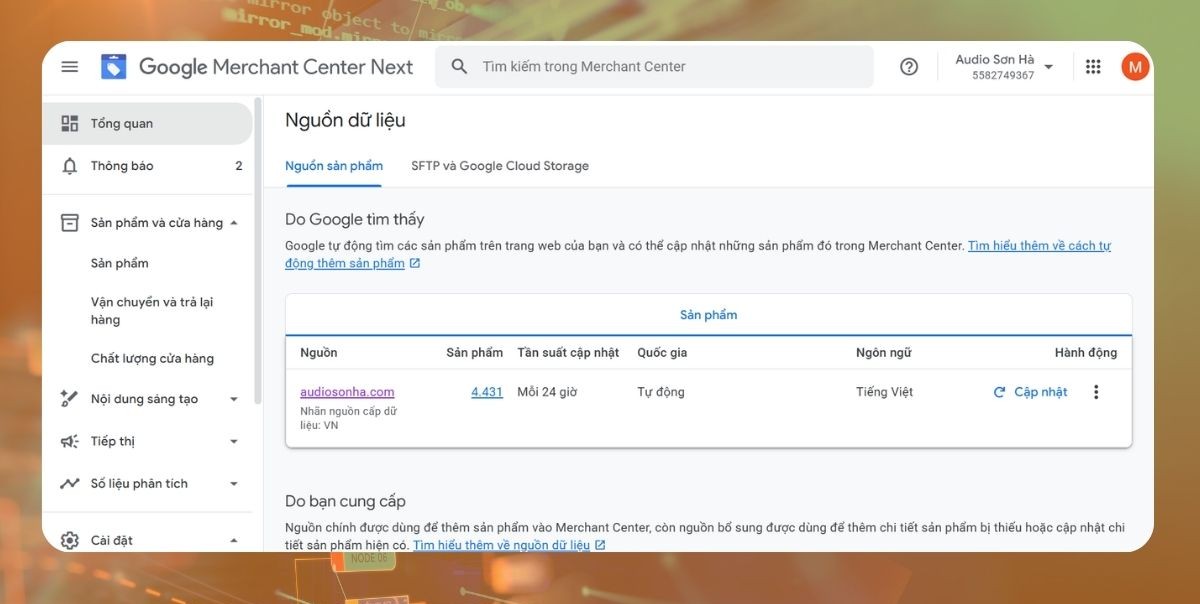Click the Tìm kiếm trong Merchant Center field
1200x604 pixels.
pyautogui.click(x=670, y=67)
